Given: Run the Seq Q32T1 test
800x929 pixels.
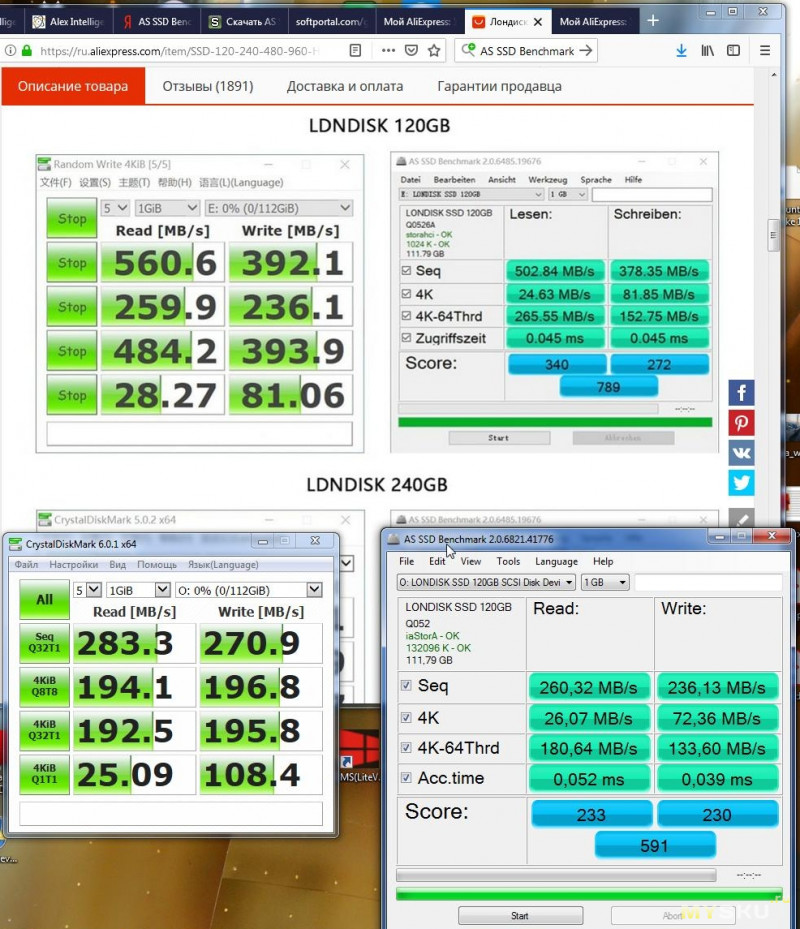Looking at the screenshot, I should [44, 643].
